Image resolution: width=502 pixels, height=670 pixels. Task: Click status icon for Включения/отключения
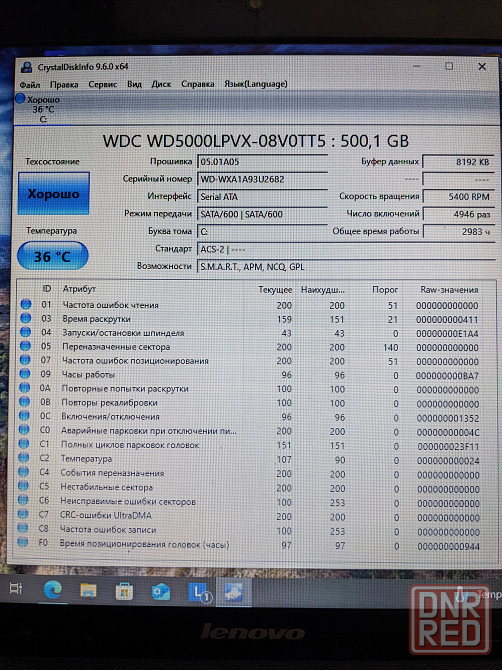click(x=24, y=416)
